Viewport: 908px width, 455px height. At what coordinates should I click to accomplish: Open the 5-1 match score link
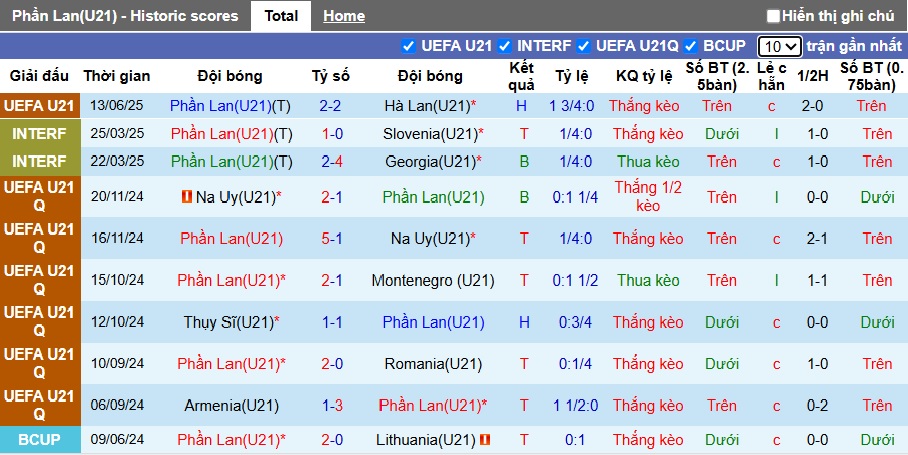tap(331, 239)
